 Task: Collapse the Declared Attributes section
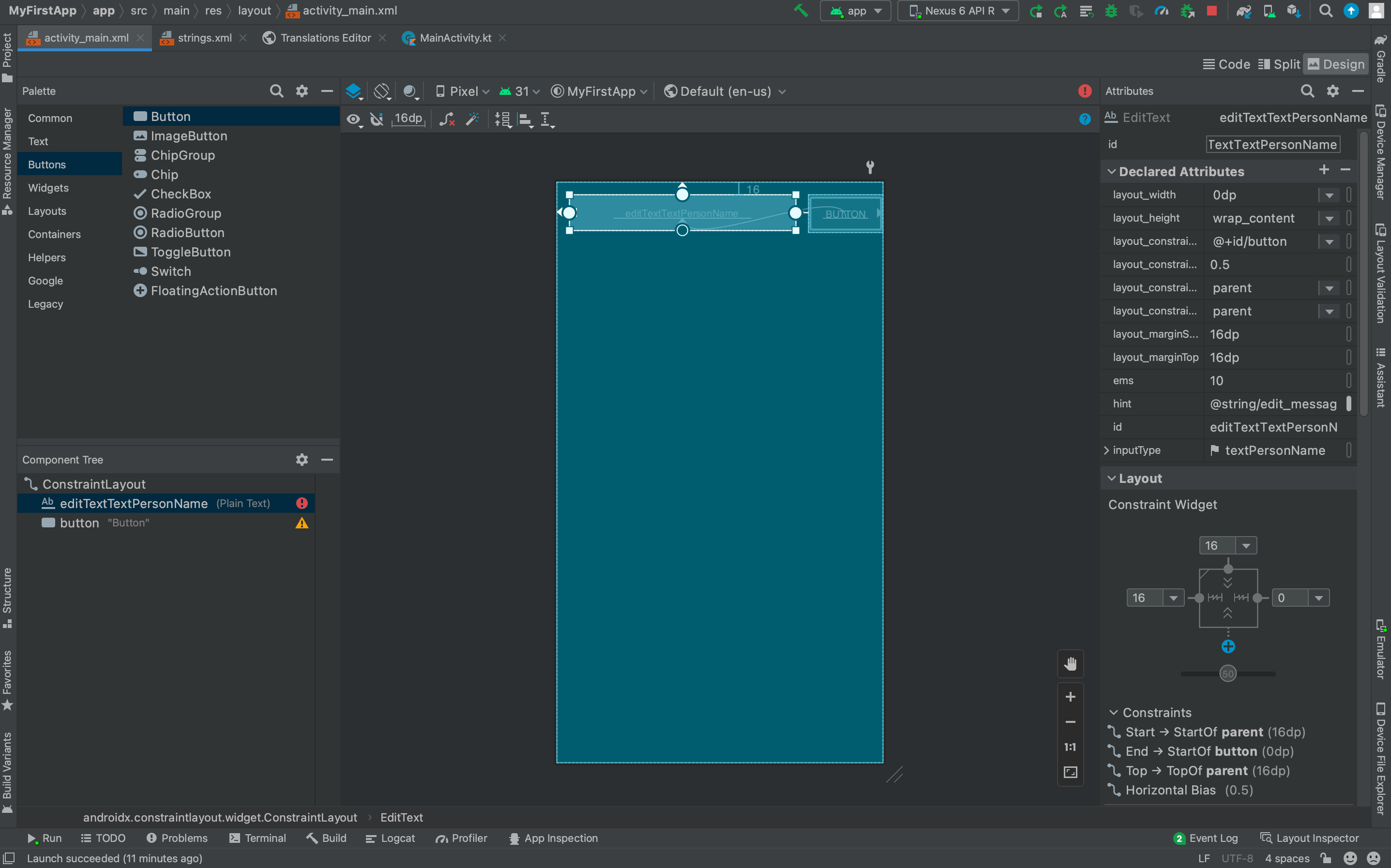tap(1111, 172)
